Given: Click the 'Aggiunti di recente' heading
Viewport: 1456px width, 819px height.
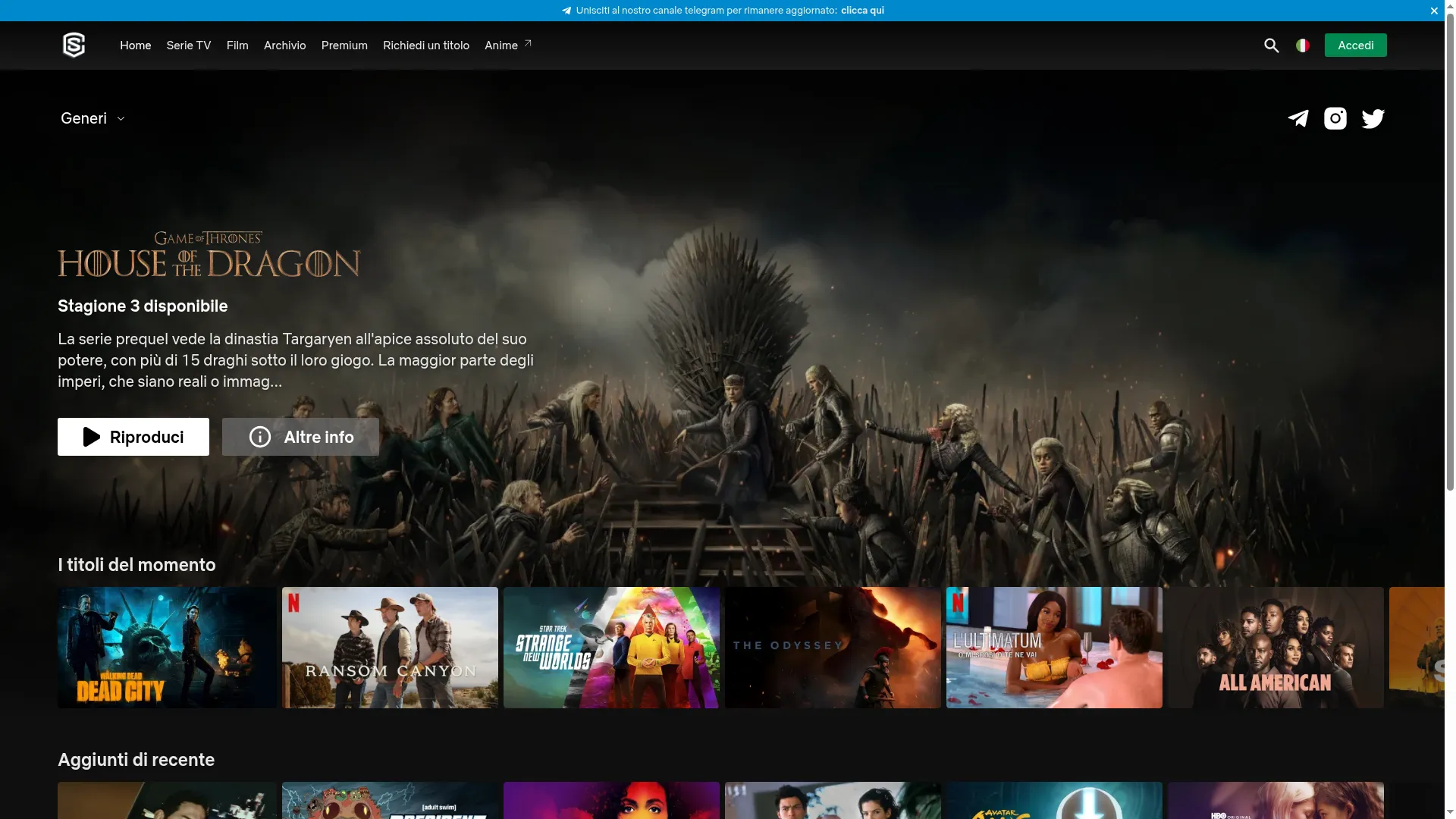Looking at the screenshot, I should click(x=136, y=760).
